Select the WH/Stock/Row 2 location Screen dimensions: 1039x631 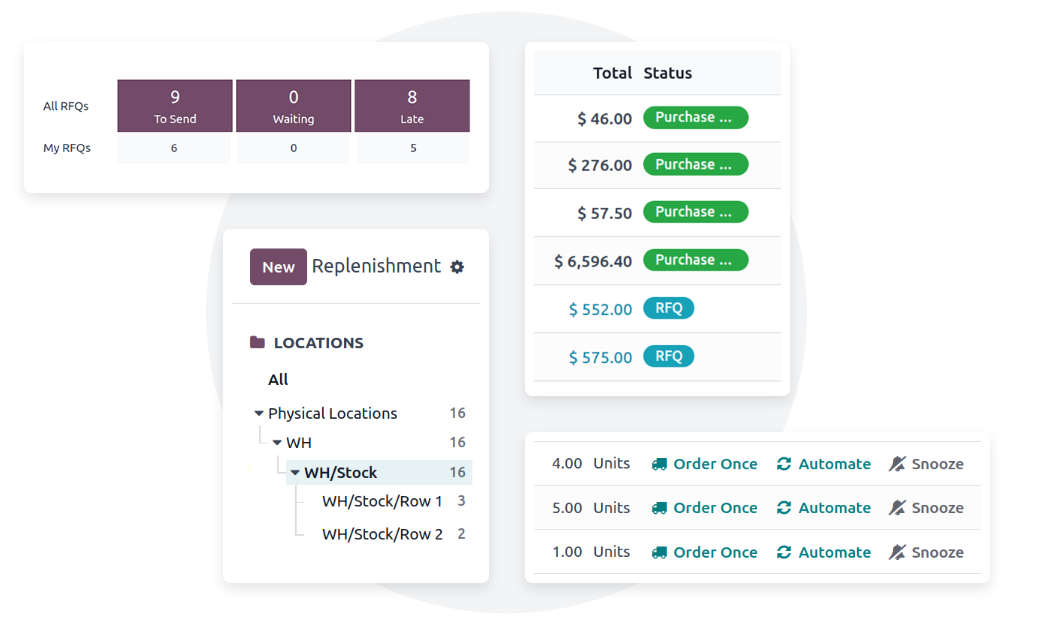tap(382, 534)
